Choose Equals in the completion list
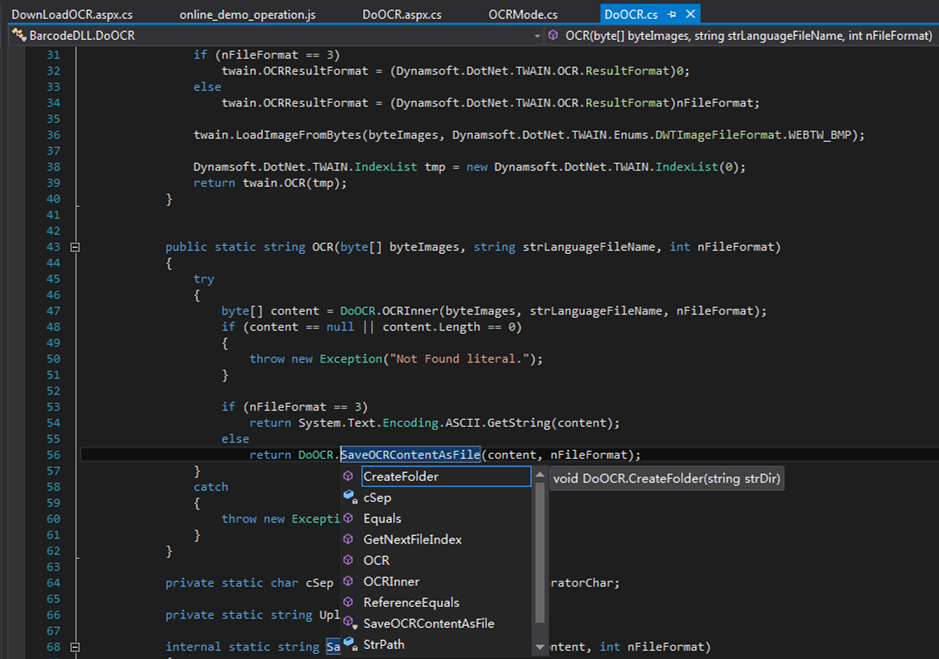Image resolution: width=939 pixels, height=659 pixels. pos(382,518)
